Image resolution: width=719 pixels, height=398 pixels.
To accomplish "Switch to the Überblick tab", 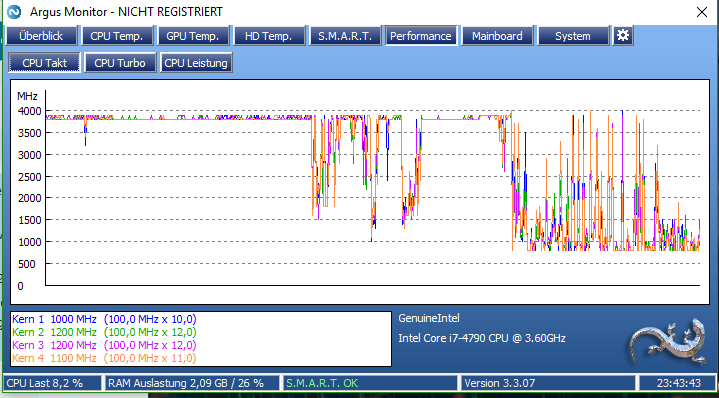I will 41,36.
